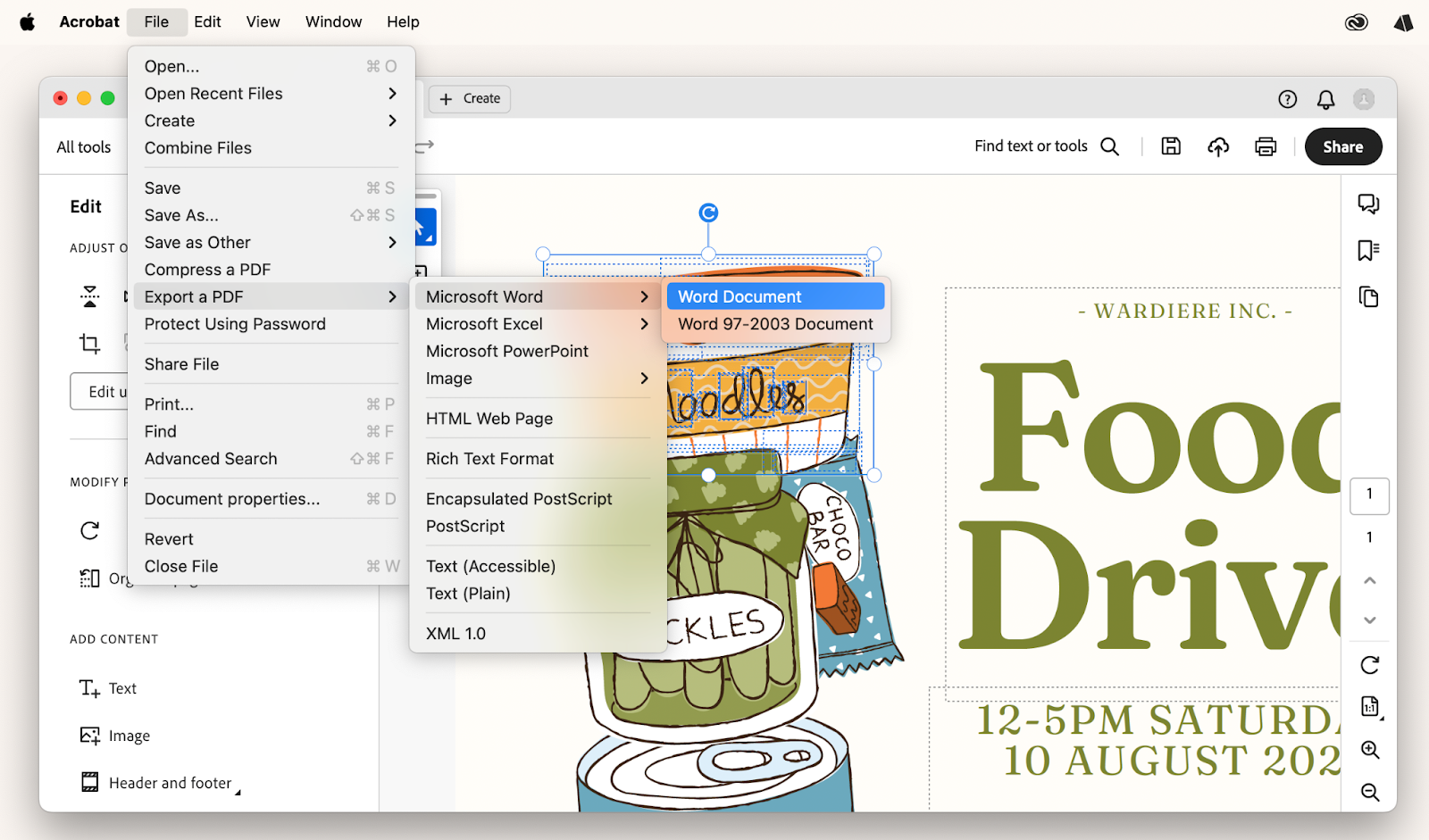Viewport: 1429px width, 840px height.
Task: Click the Save file disk icon
Action: tap(1171, 146)
